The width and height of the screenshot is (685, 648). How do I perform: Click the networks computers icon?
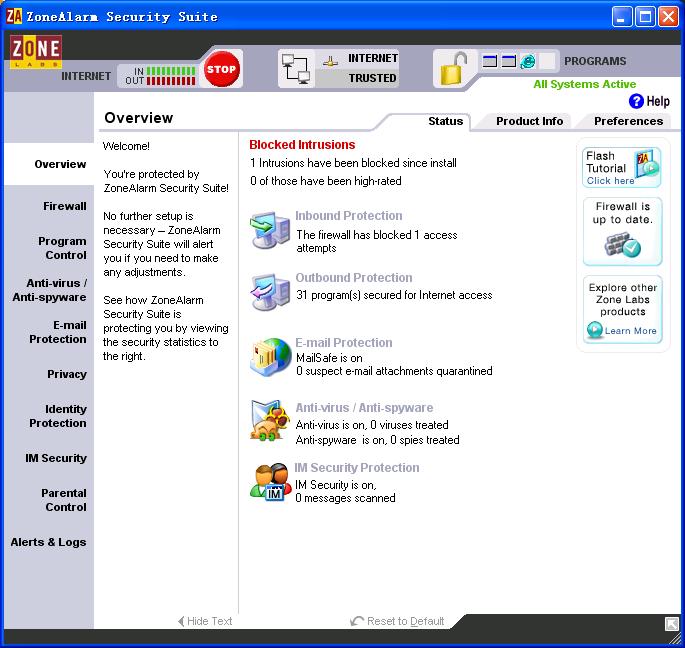click(295, 69)
